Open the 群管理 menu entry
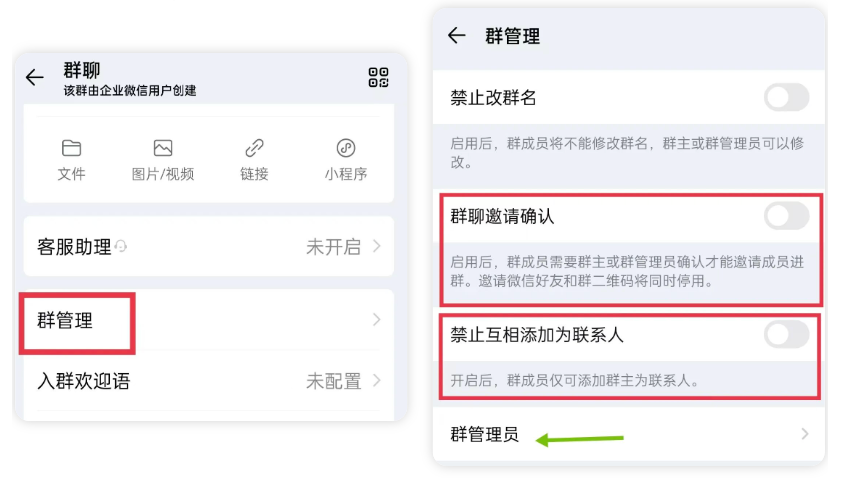Image resolution: width=844 pixels, height=478 pixels. (66, 321)
